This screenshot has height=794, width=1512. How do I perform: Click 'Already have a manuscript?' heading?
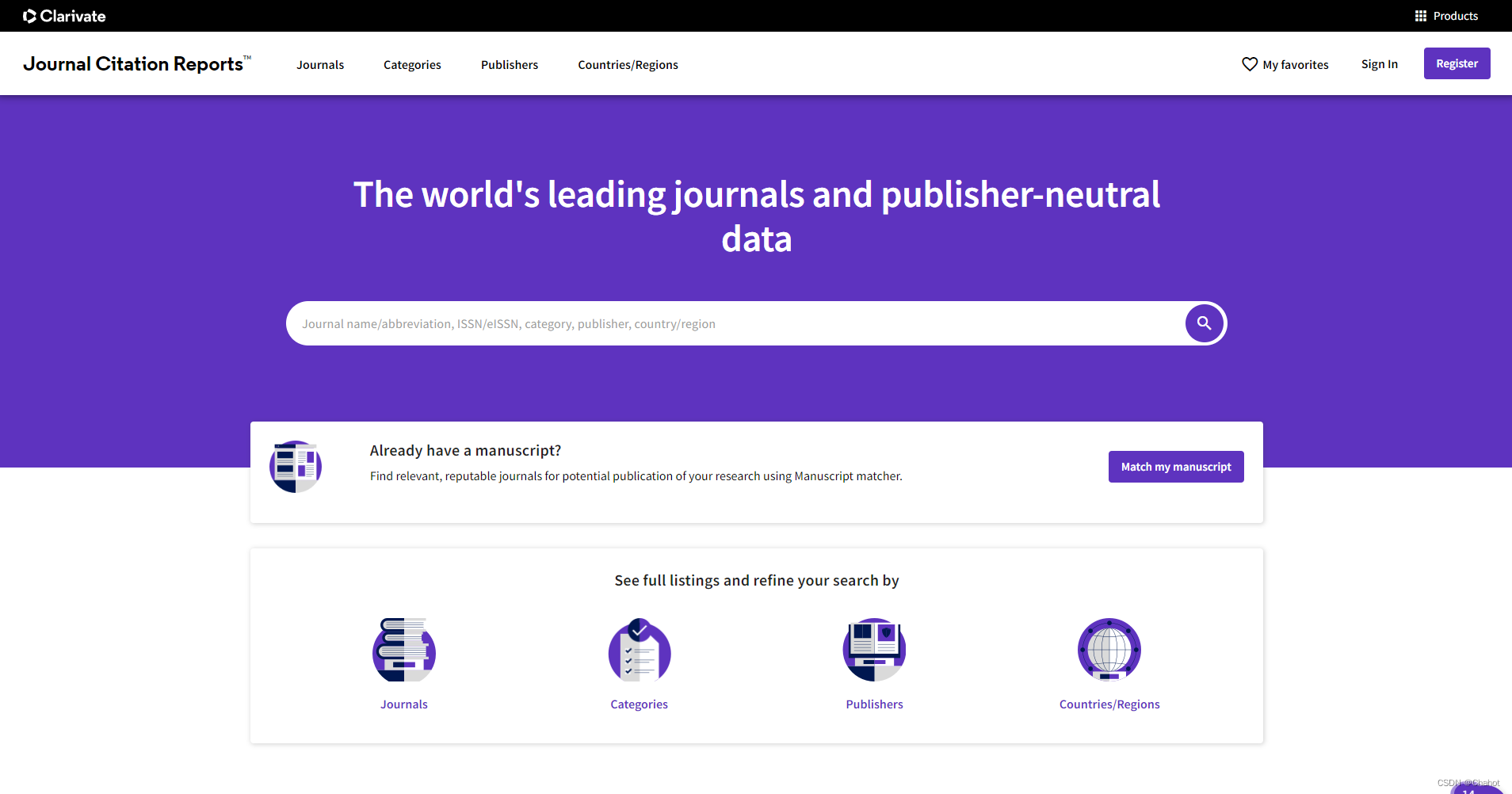click(465, 451)
